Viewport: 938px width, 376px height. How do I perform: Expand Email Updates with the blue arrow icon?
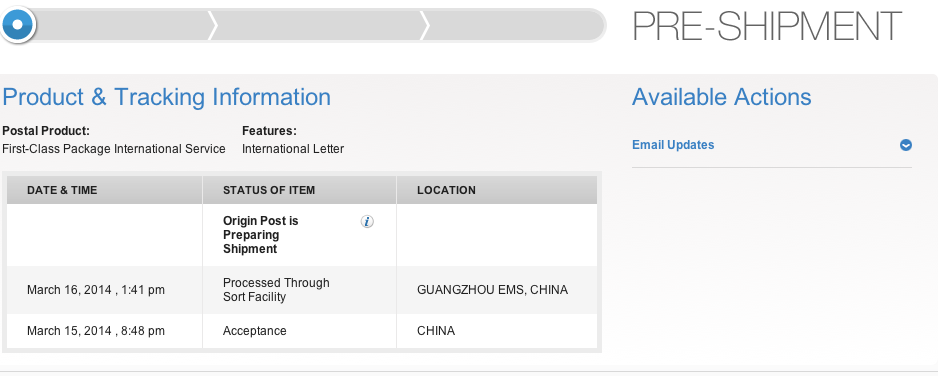906,145
